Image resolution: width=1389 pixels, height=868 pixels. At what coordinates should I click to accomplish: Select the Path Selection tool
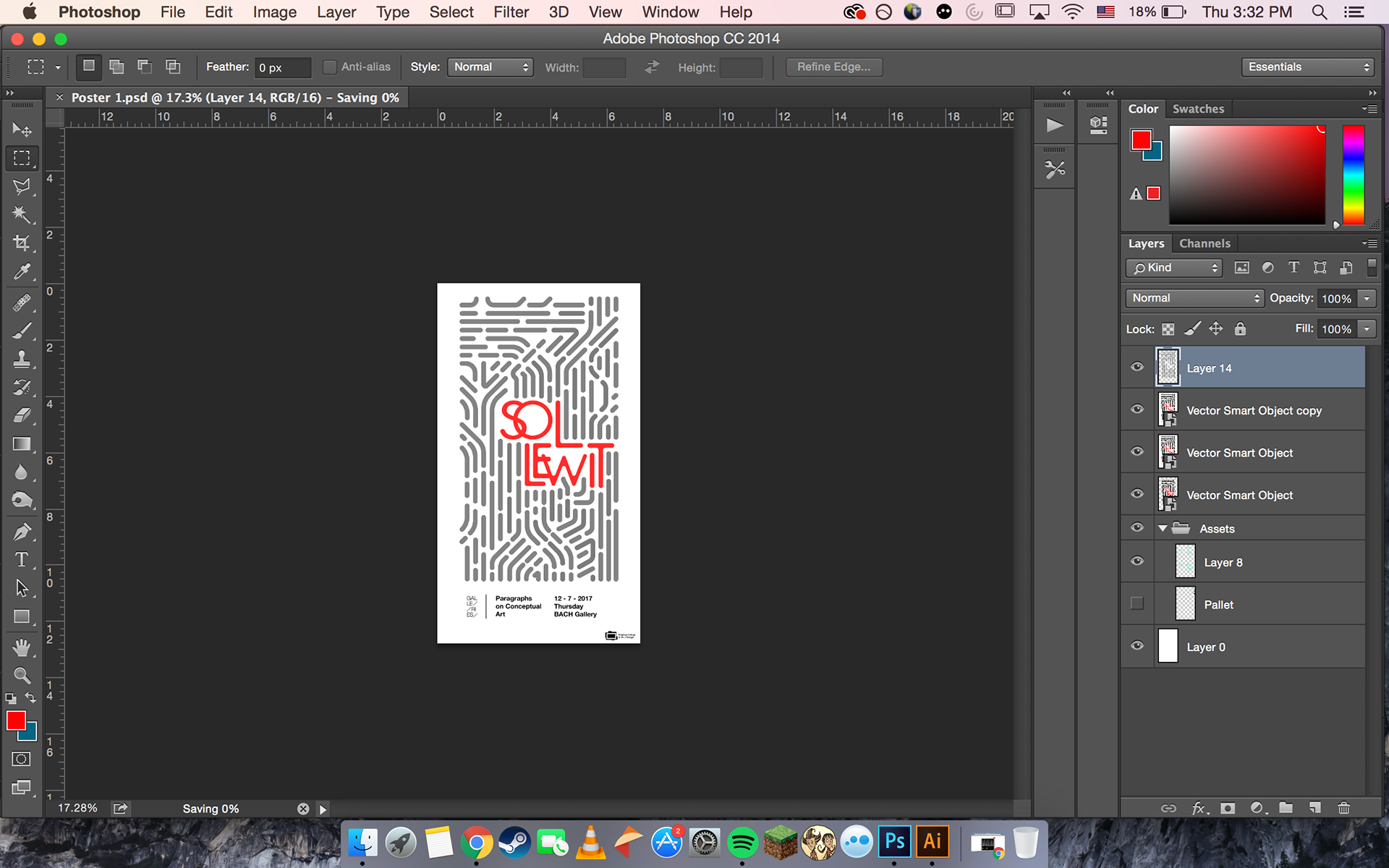coord(22,588)
